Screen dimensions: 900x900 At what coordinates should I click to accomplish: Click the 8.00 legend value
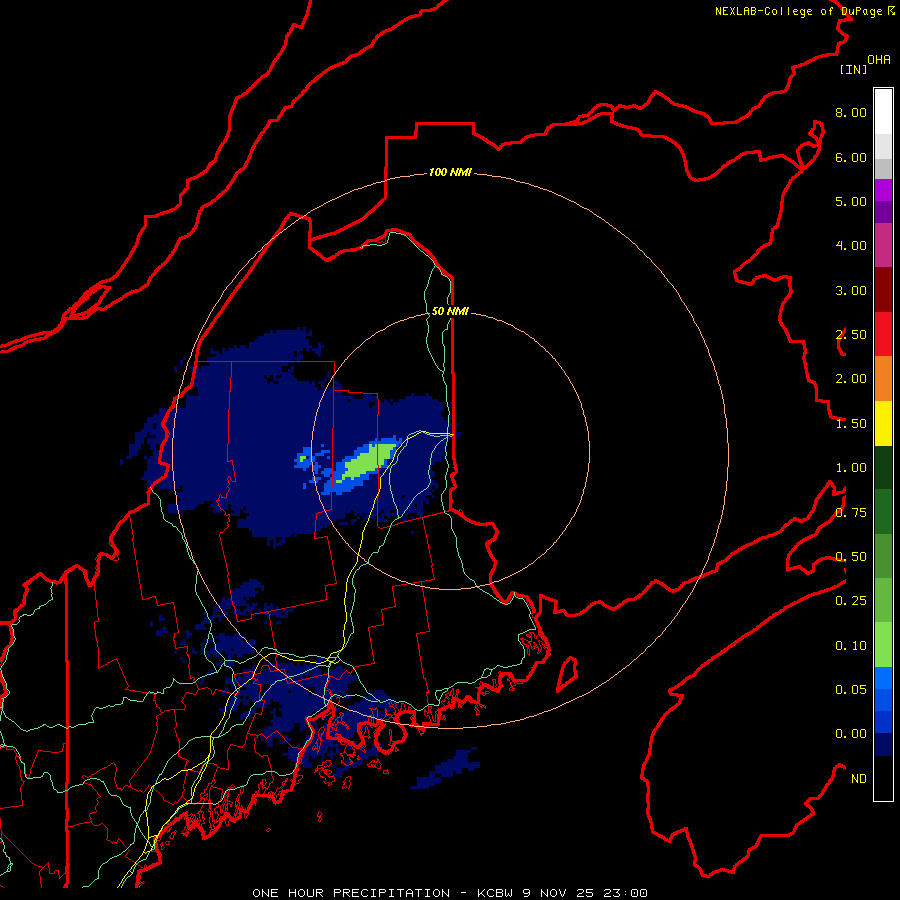pyautogui.click(x=851, y=112)
